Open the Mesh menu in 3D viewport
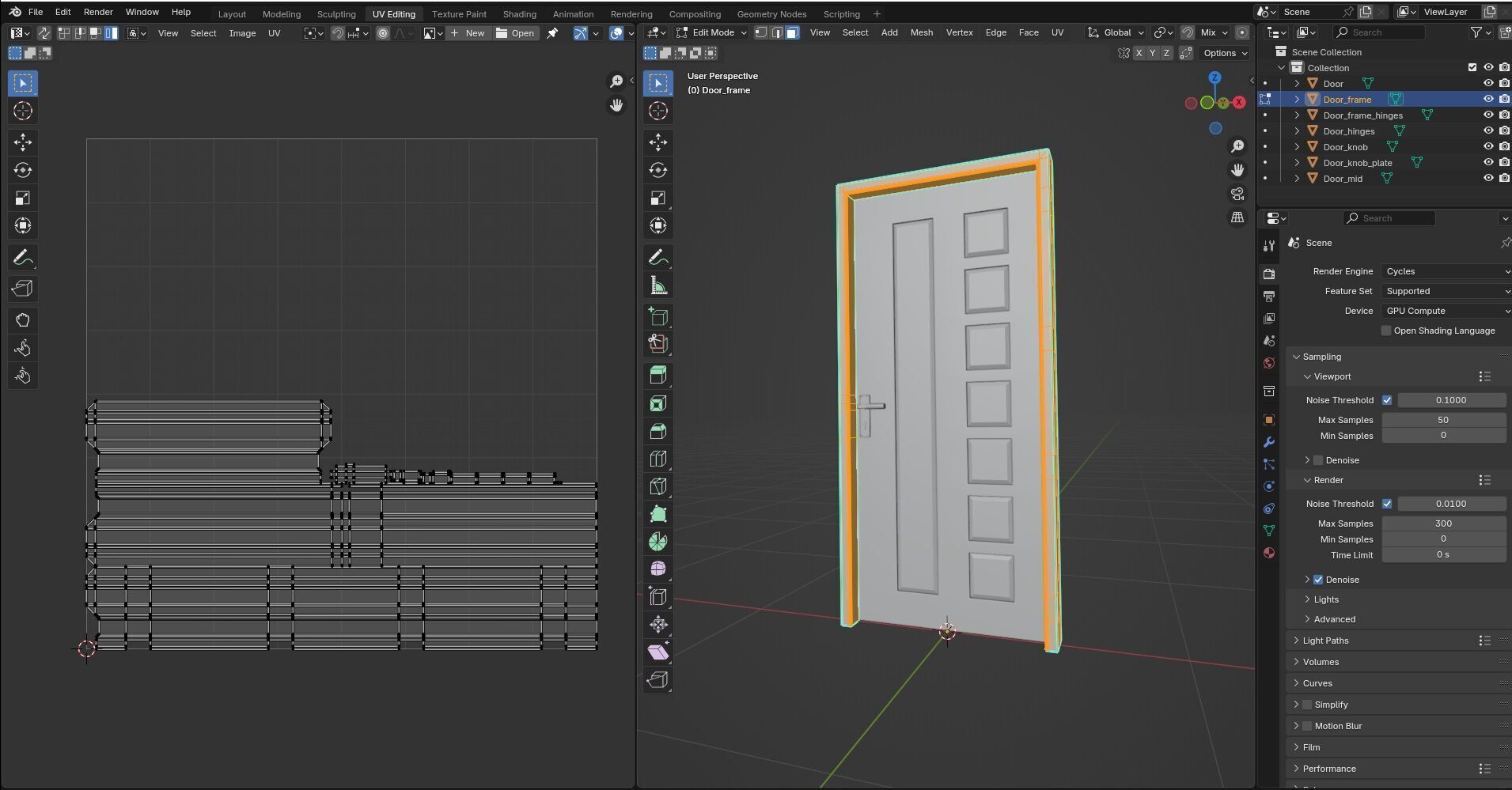1512x790 pixels. pos(922,32)
